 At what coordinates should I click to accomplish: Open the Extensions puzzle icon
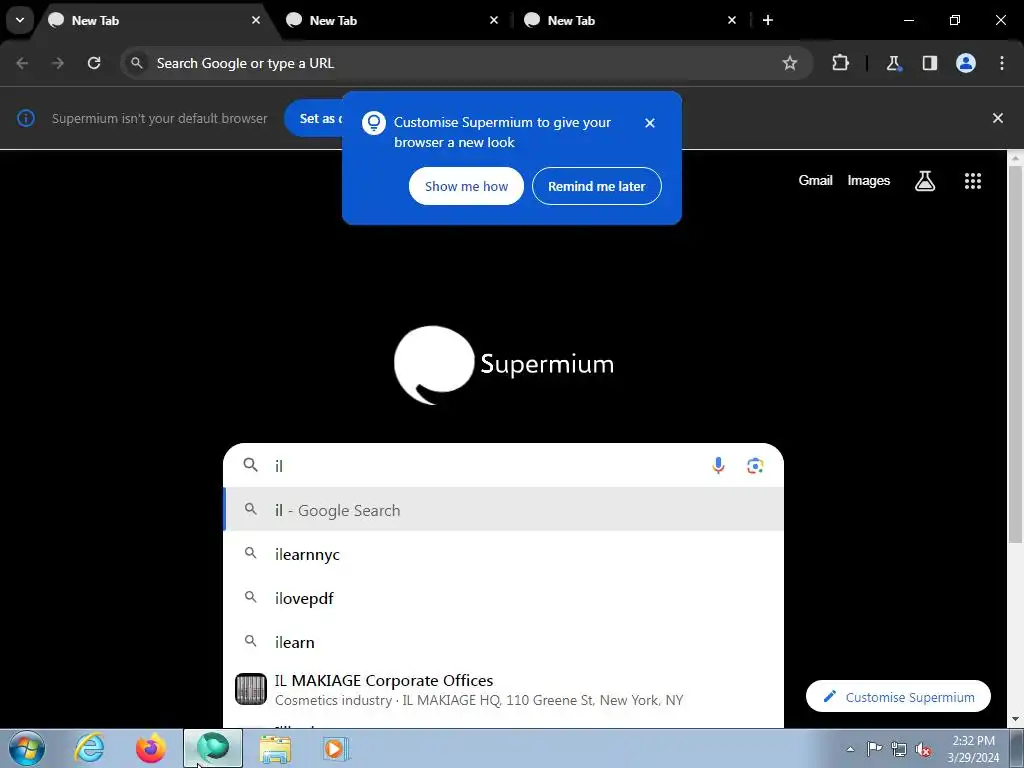coord(840,63)
